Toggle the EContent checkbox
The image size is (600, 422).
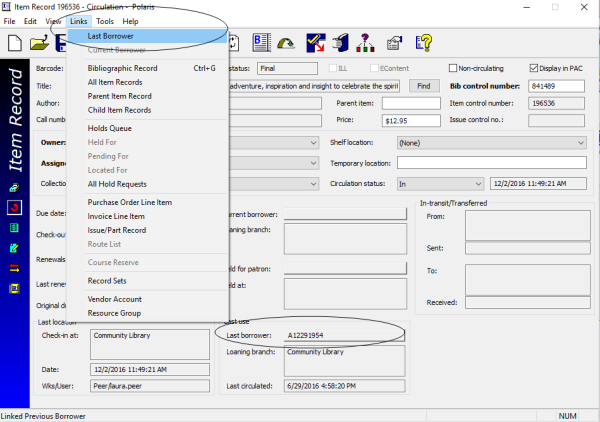point(374,68)
